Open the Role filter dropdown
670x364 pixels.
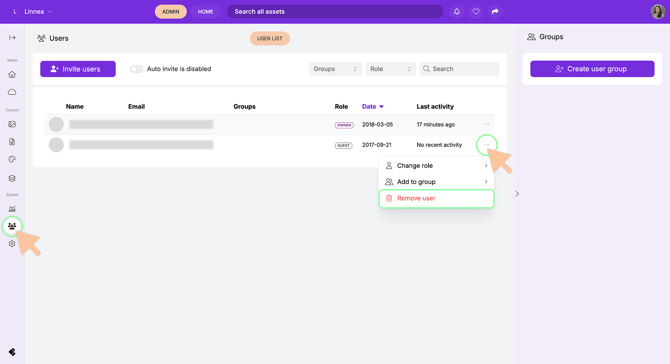point(391,69)
